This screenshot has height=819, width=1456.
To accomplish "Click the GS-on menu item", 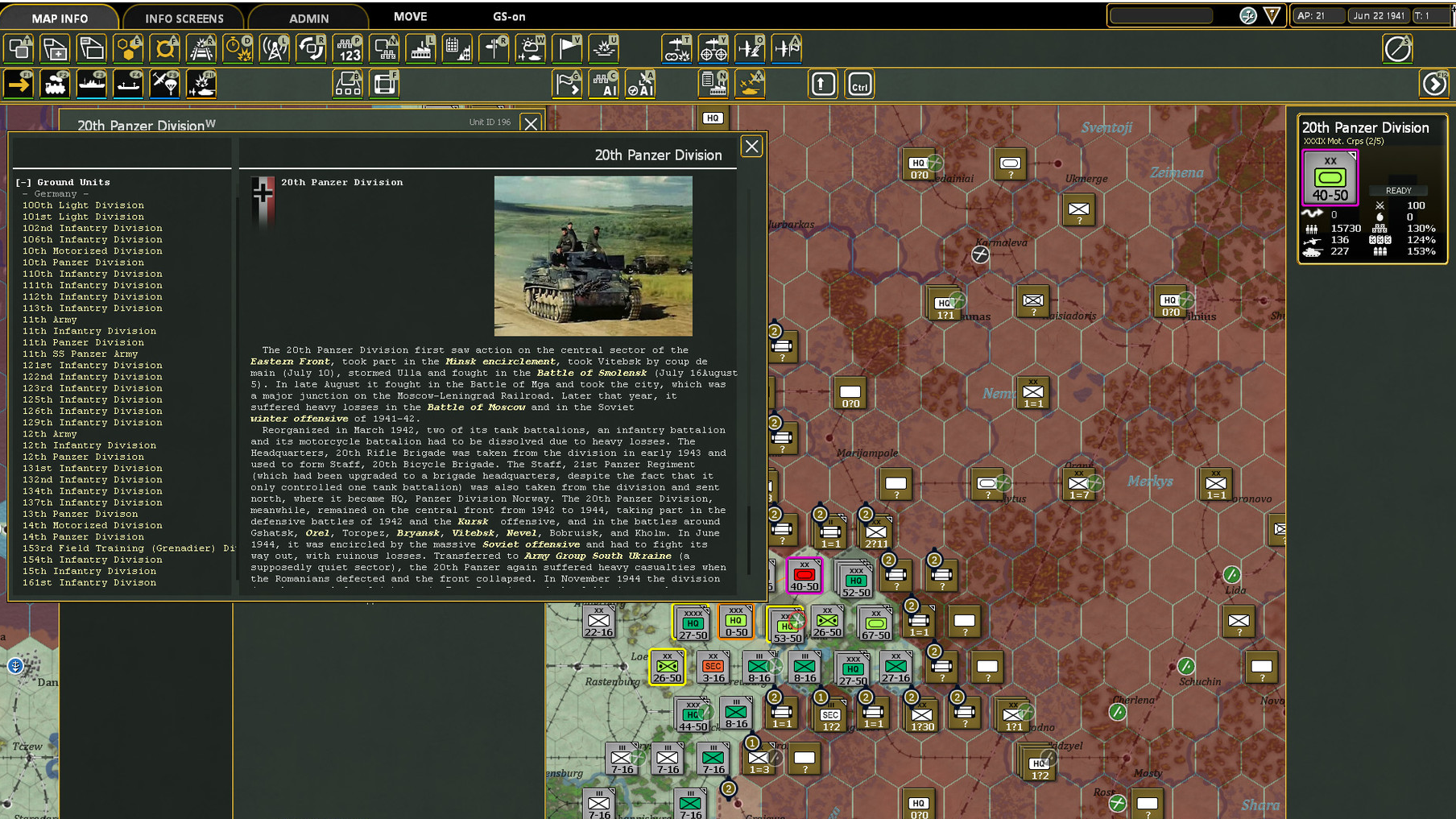I will 509,16.
